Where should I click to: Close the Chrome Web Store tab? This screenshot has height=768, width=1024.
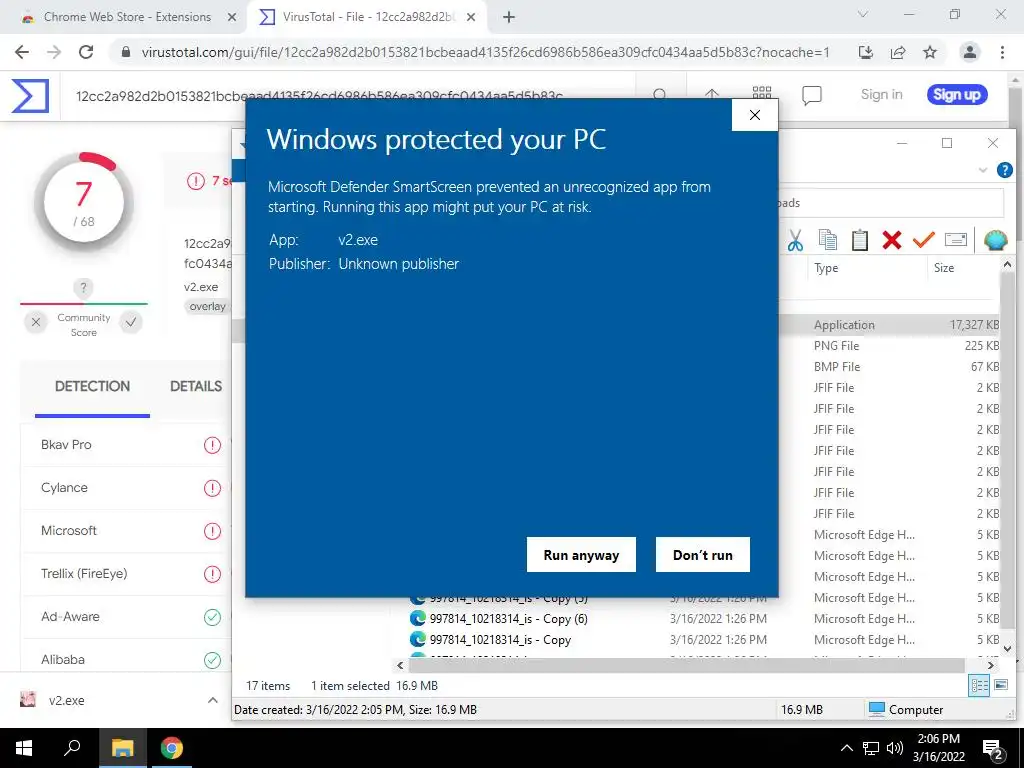point(231,17)
